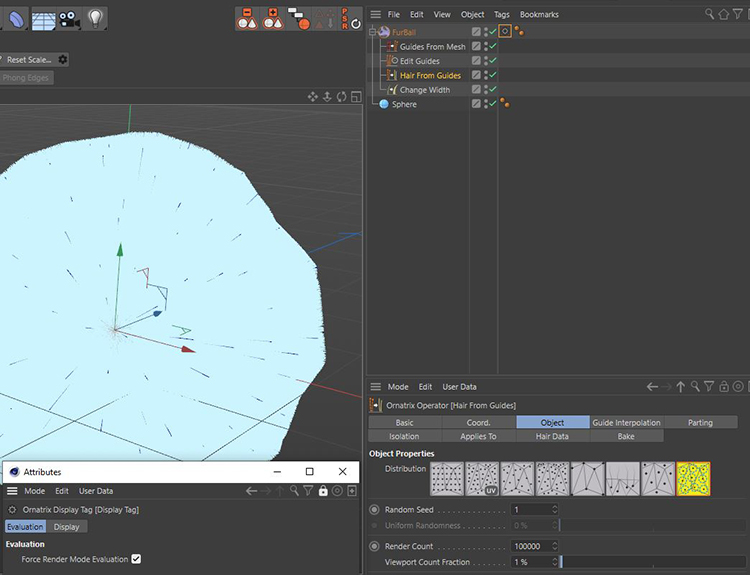Screen dimensions: 750x575
Task: Click the rotate view icon in the viewport
Action: [x=342, y=97]
